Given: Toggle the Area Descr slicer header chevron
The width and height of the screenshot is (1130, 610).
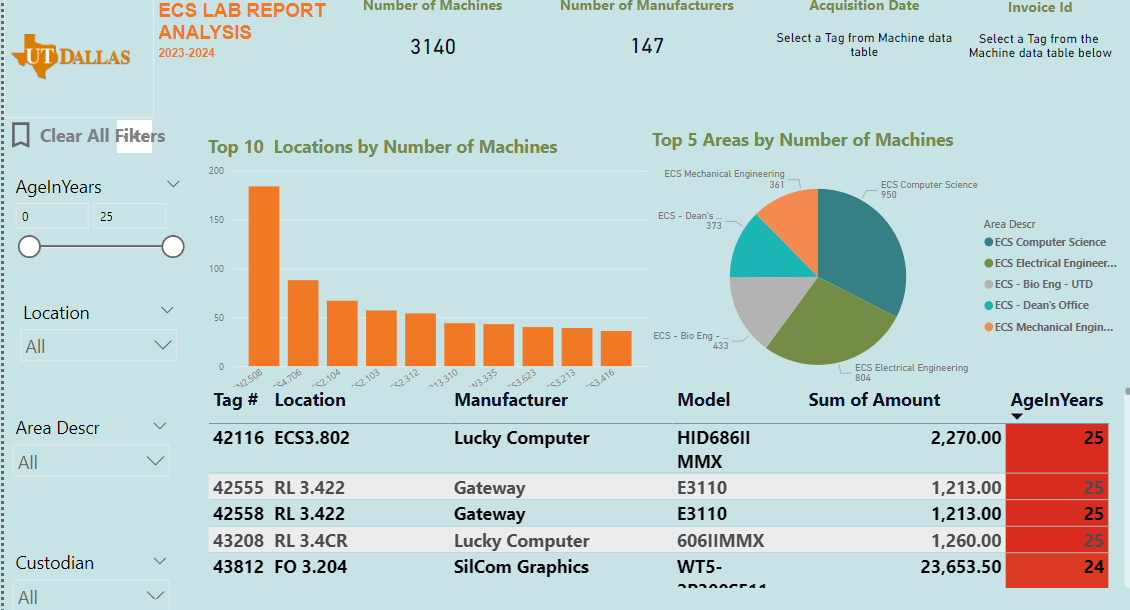Looking at the screenshot, I should 160,426.
